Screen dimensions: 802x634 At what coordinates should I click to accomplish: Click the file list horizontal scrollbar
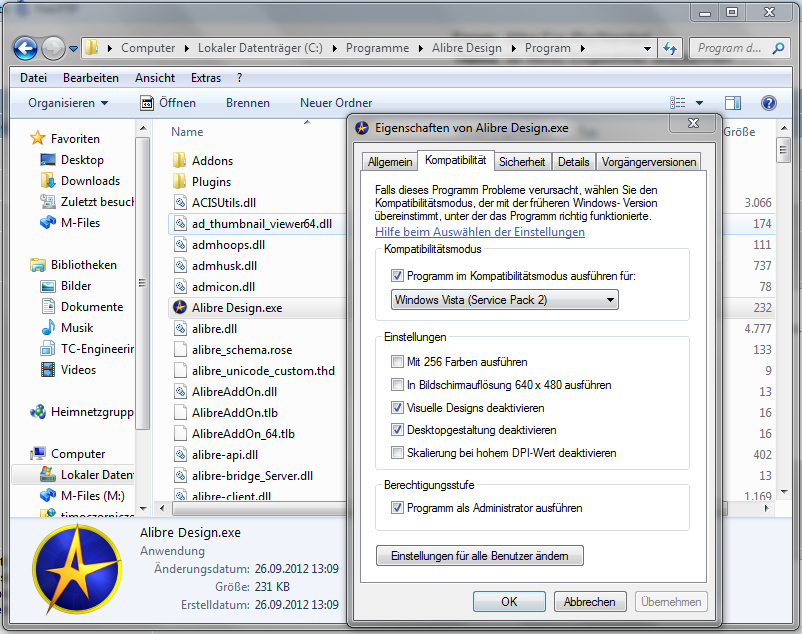260,508
